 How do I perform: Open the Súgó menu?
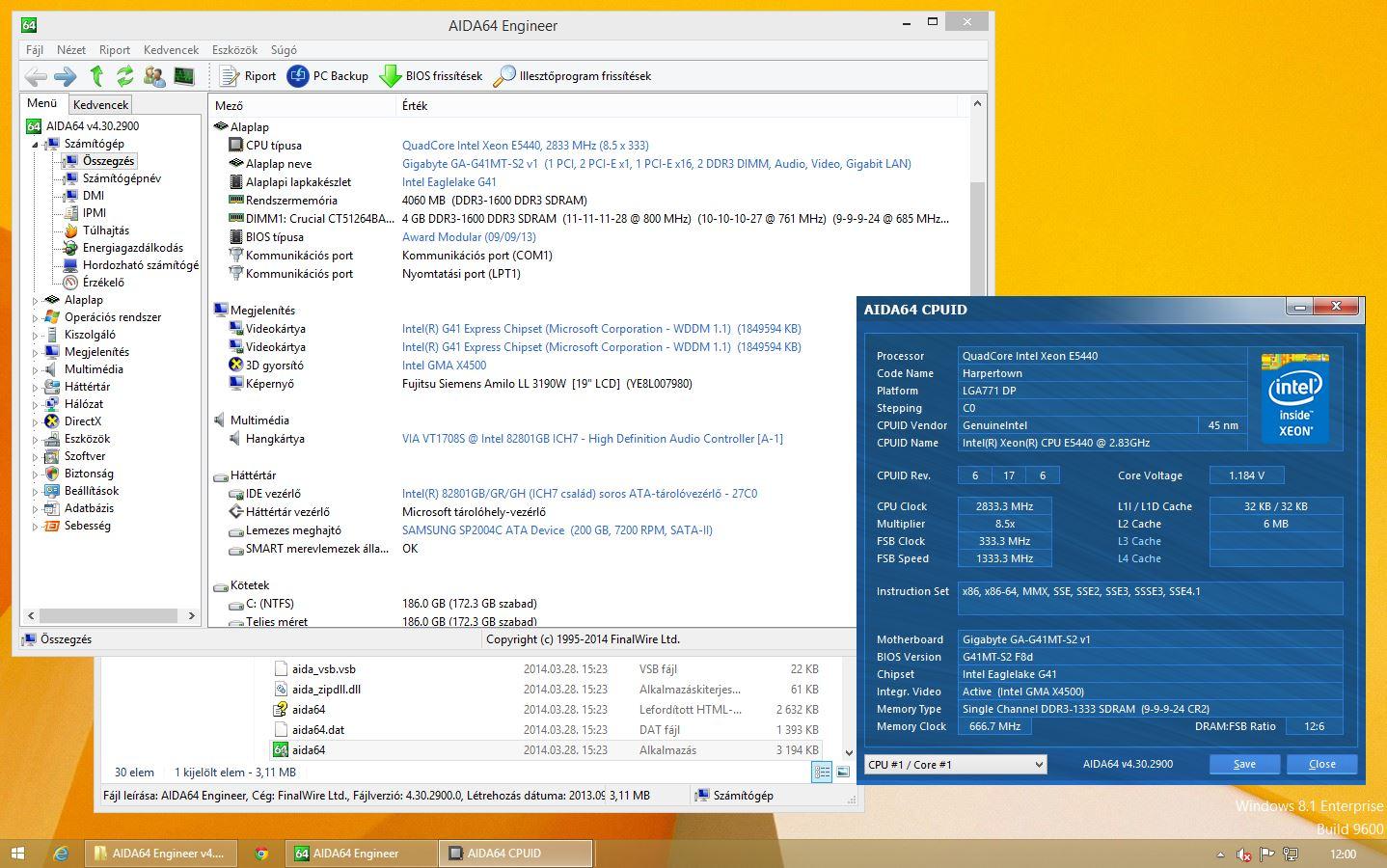284,49
